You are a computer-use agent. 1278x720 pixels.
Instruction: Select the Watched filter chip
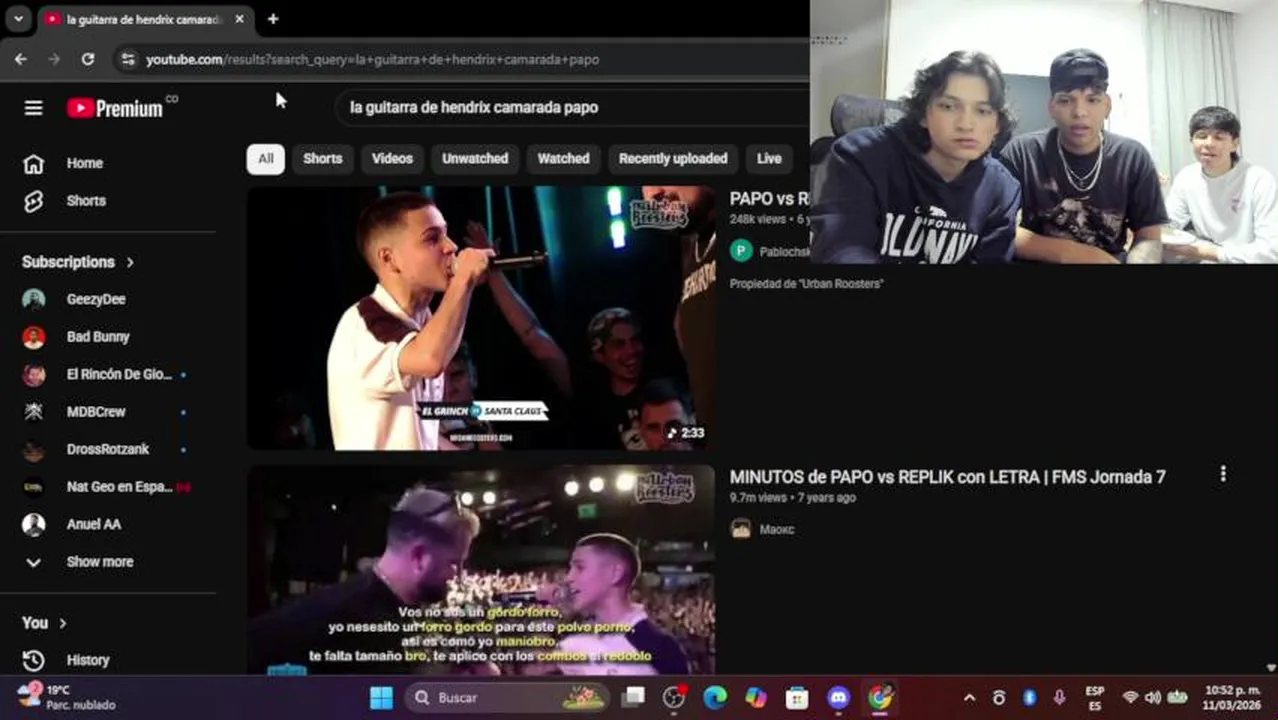pos(563,159)
